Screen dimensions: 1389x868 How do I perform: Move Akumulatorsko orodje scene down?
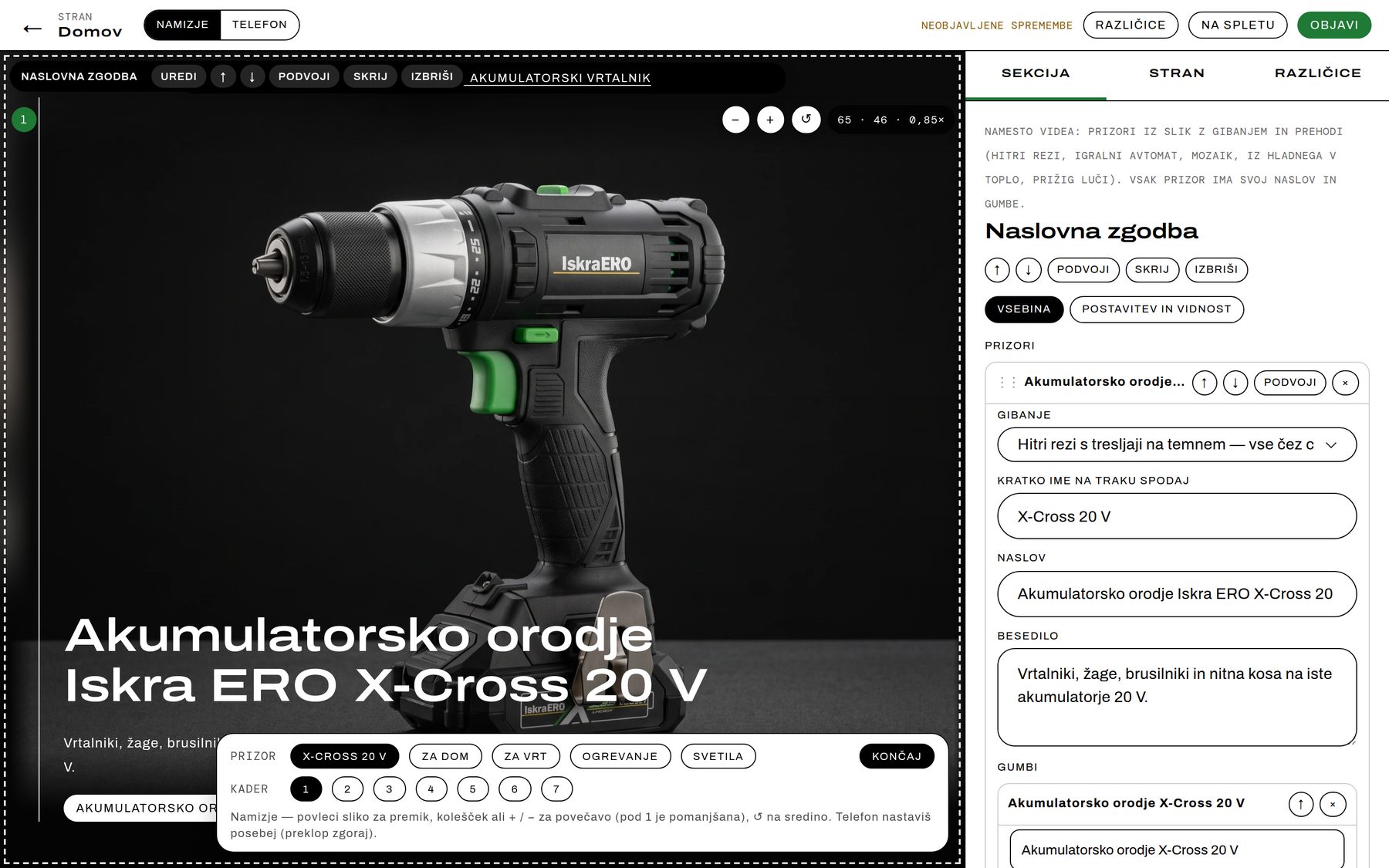1235,383
